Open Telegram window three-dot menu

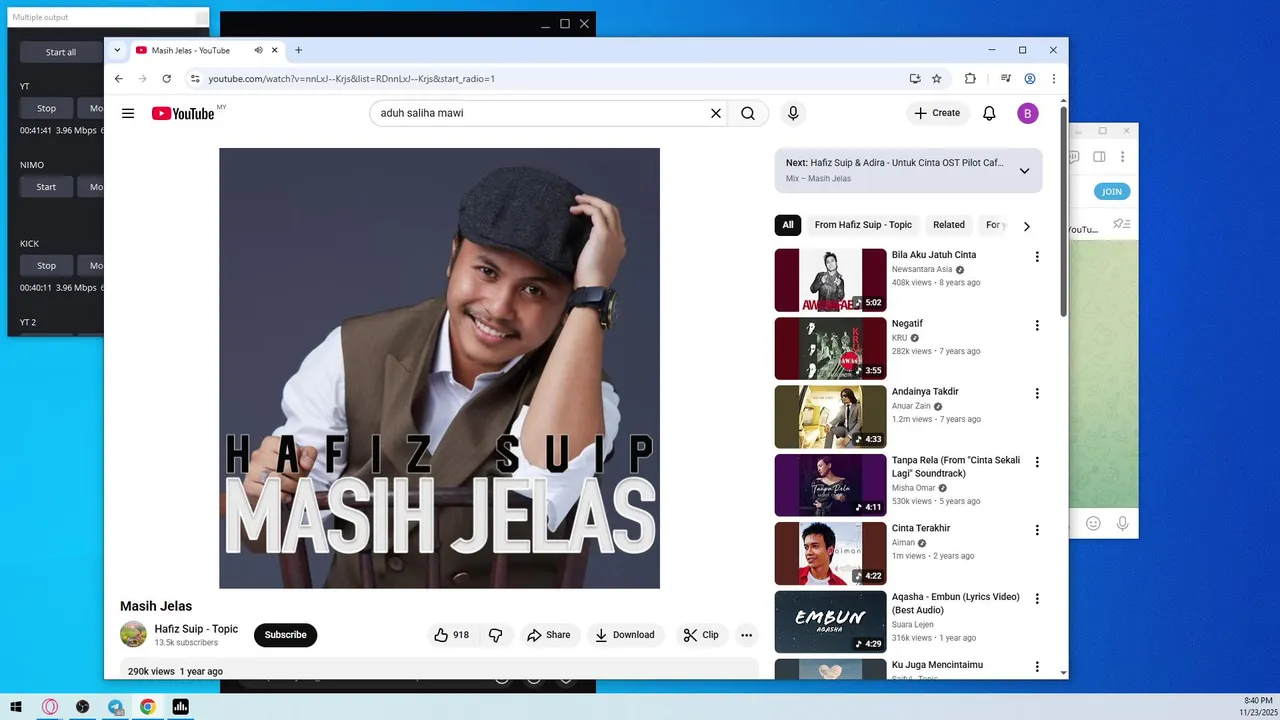click(x=1123, y=157)
